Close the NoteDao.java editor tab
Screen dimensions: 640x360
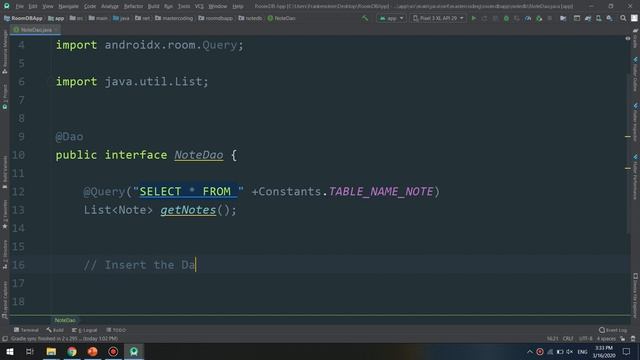tap(56, 30)
